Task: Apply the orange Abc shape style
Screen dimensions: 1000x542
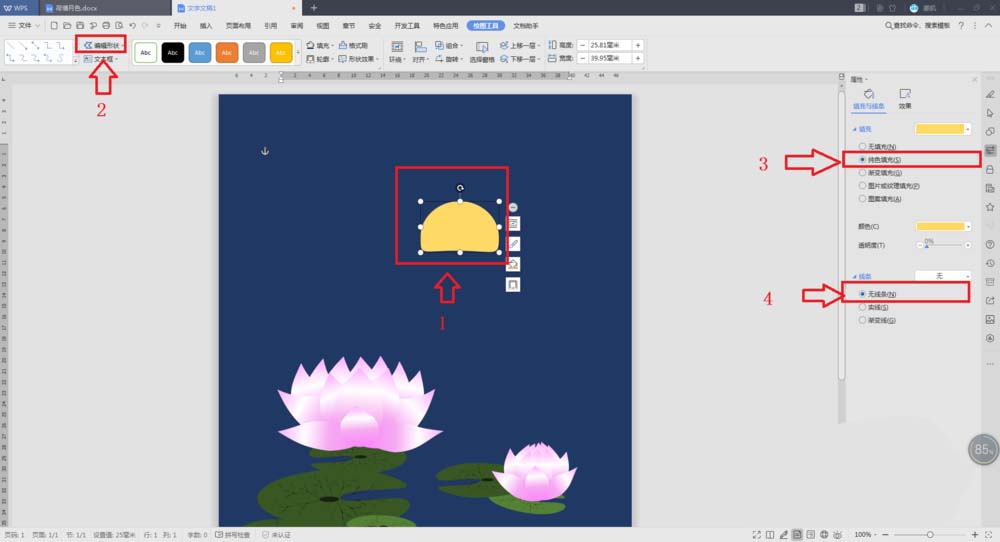Action: click(x=226, y=52)
